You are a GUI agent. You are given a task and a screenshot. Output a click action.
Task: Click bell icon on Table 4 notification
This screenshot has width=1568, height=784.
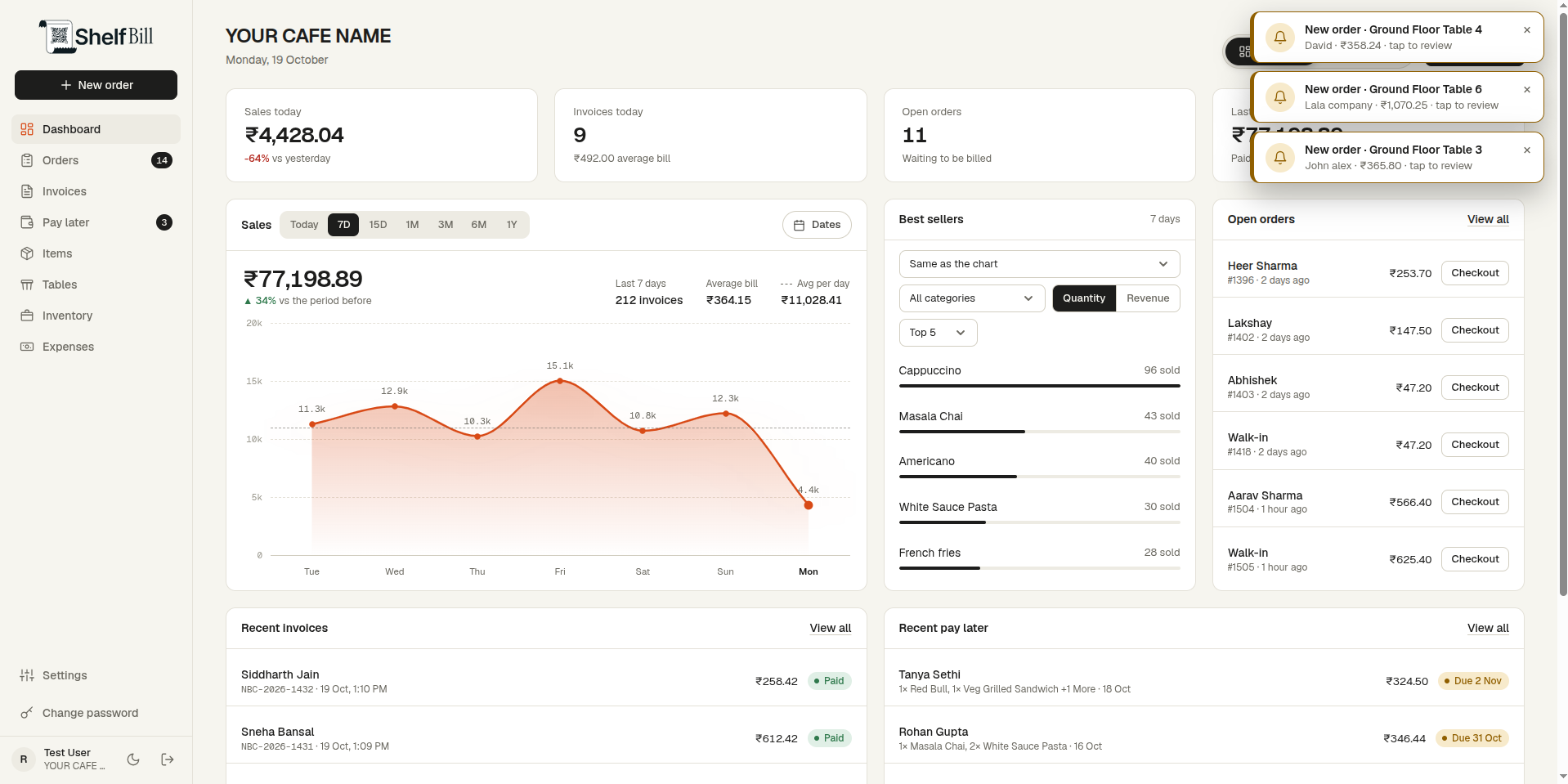point(1280,37)
